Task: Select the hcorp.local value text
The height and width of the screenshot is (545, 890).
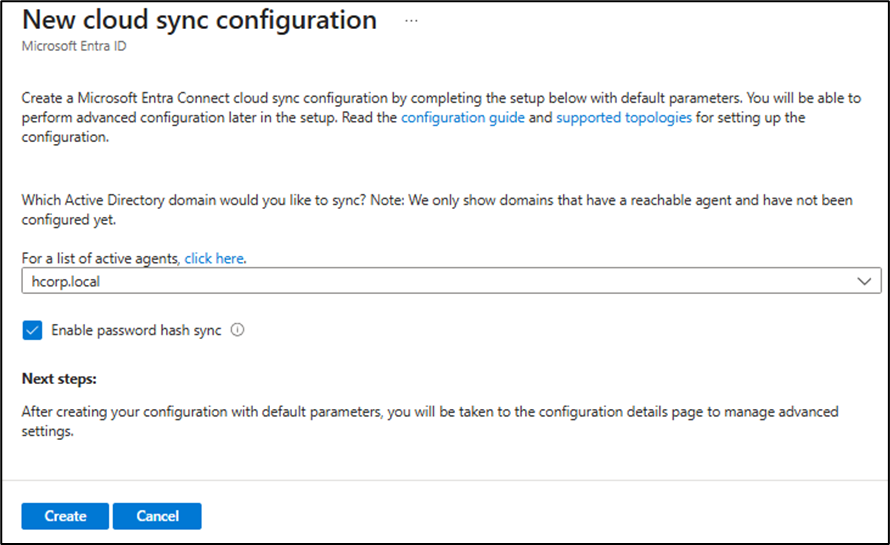Action: (65, 282)
